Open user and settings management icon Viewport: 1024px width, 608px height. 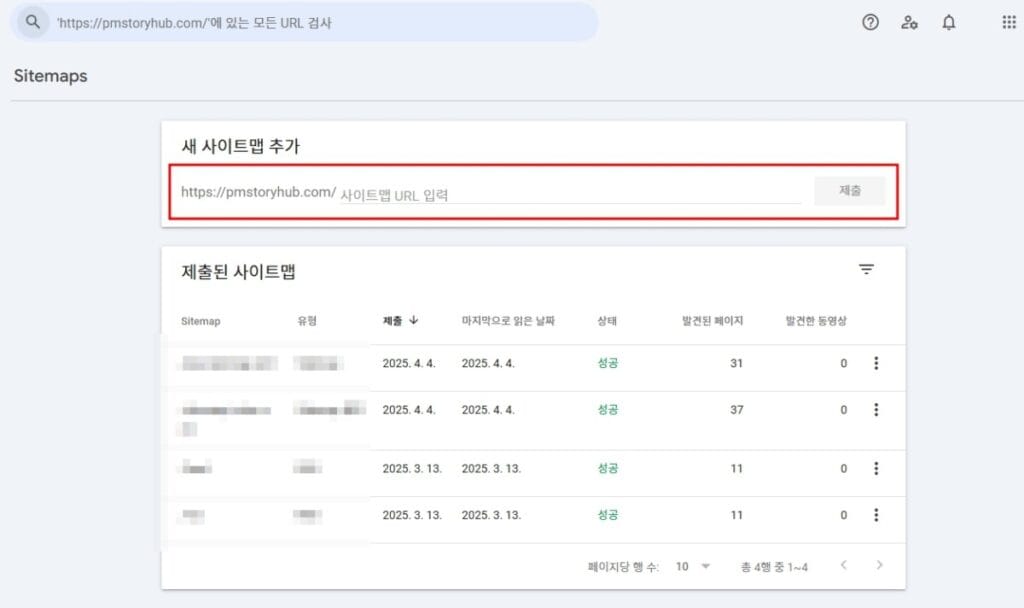tap(909, 22)
